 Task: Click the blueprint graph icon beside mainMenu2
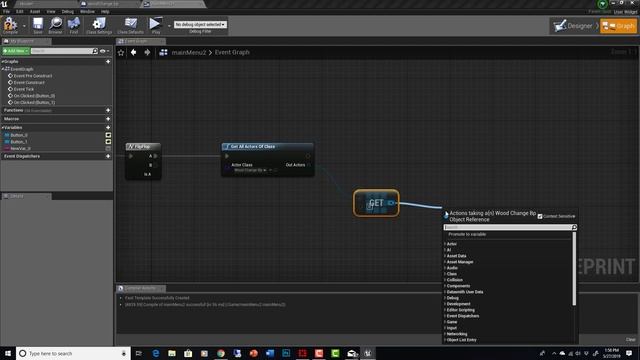pyautogui.click(x=163, y=52)
